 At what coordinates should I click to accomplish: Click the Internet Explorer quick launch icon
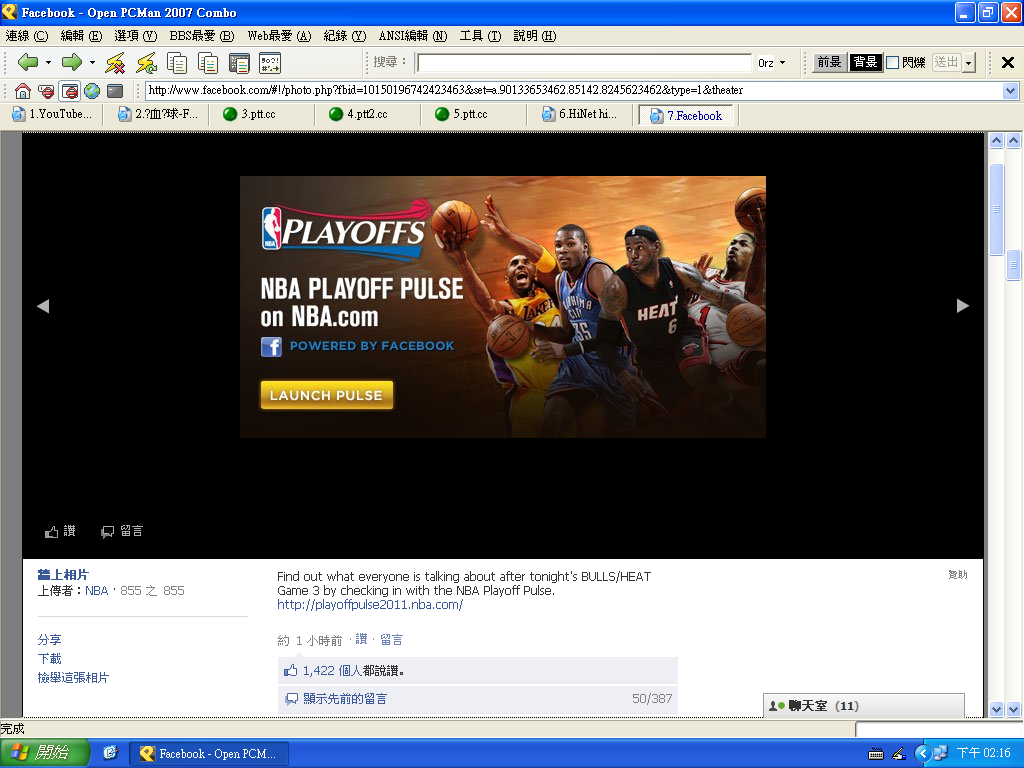(x=110, y=753)
